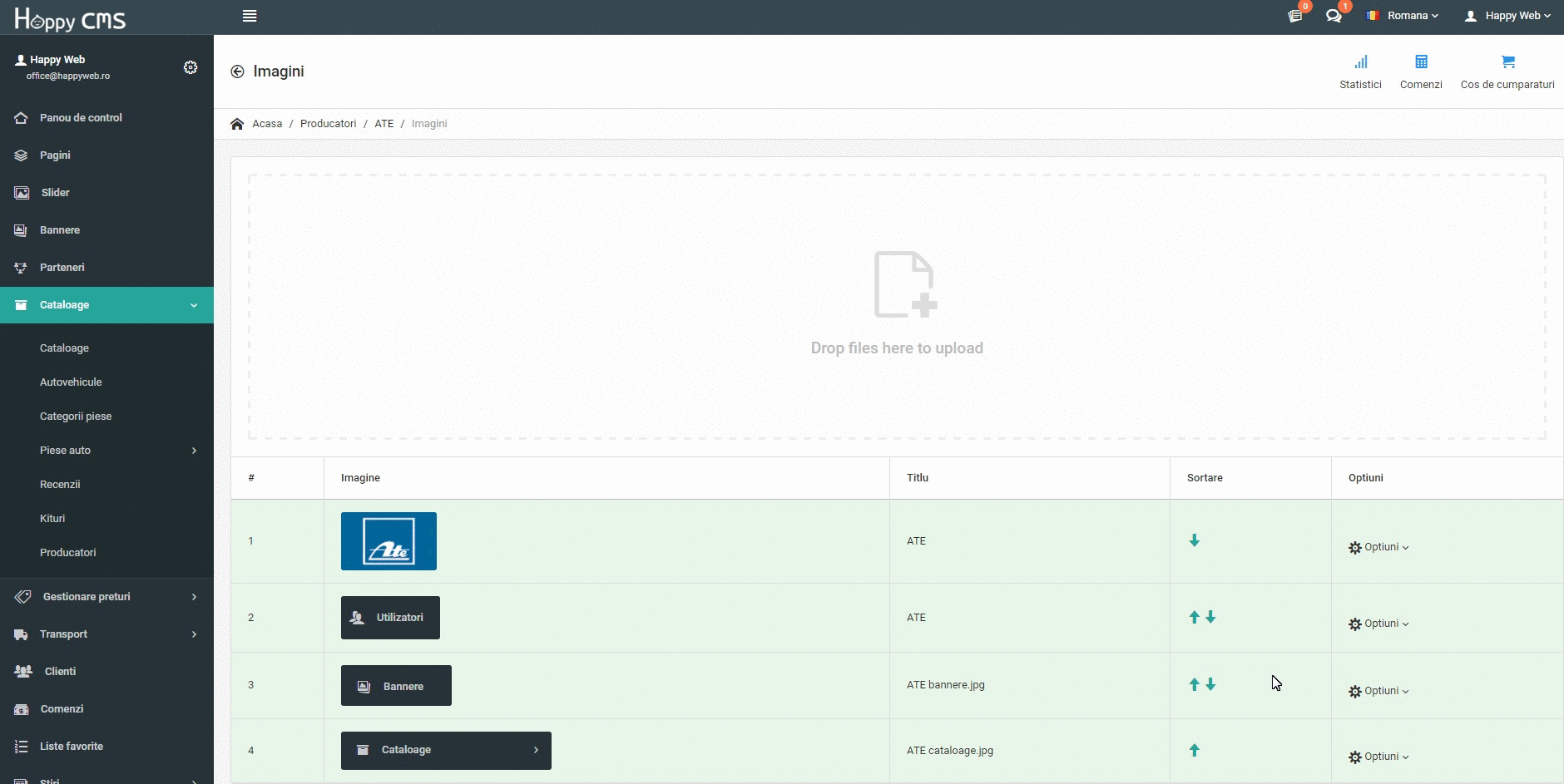Select Producatori submenu item
The height and width of the screenshot is (784, 1564).
(x=68, y=553)
